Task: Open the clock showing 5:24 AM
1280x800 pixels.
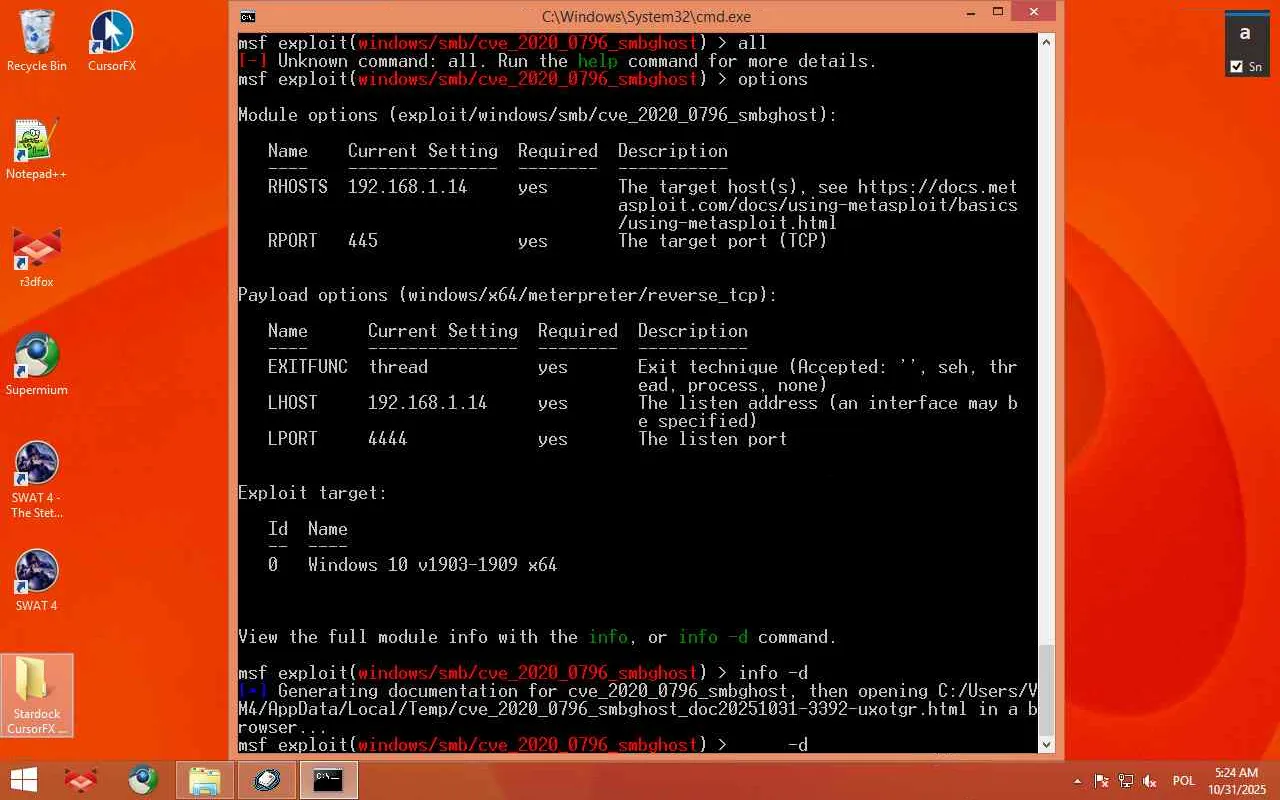Action: (x=1236, y=780)
